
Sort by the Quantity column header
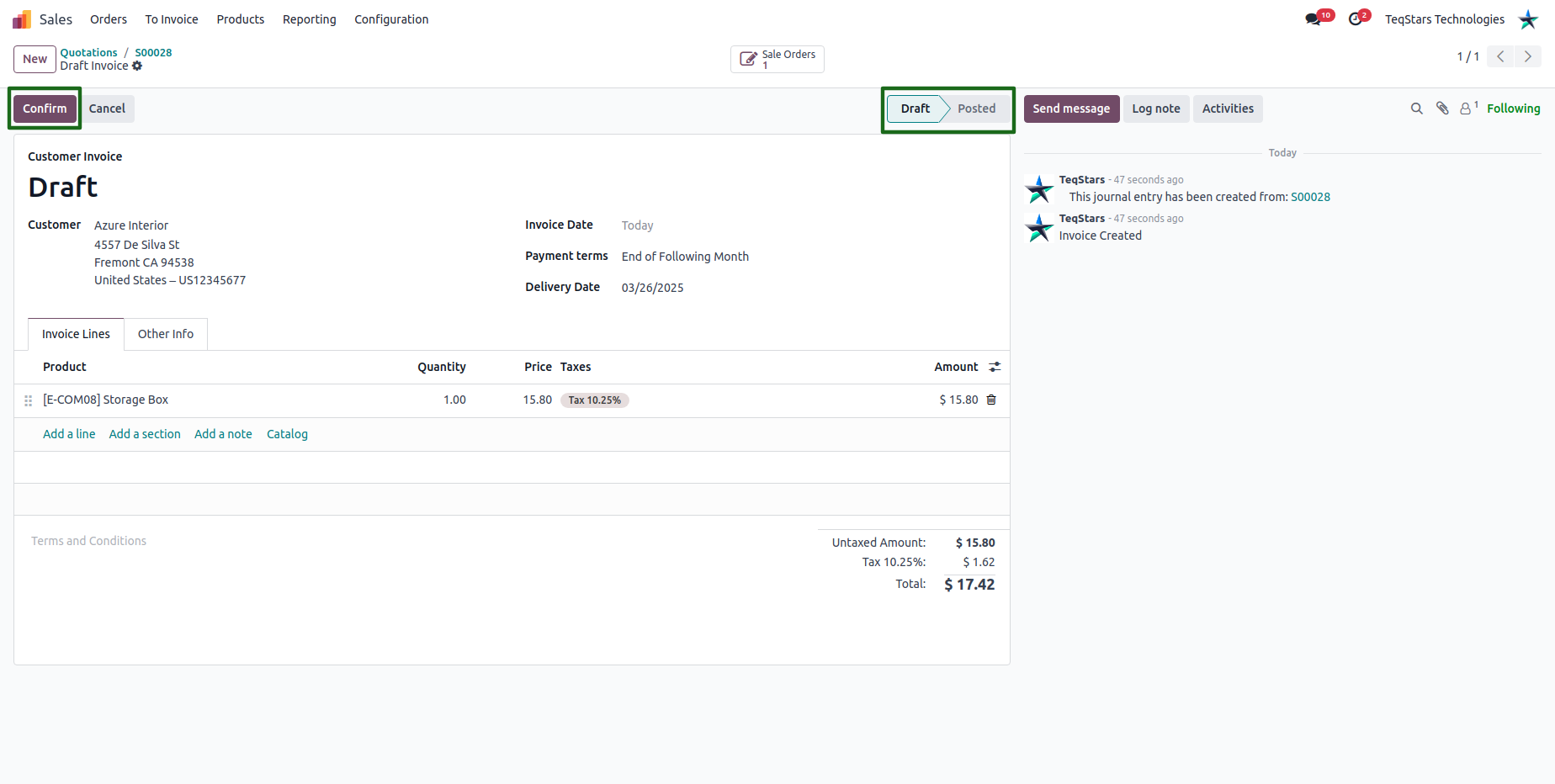[x=441, y=367]
